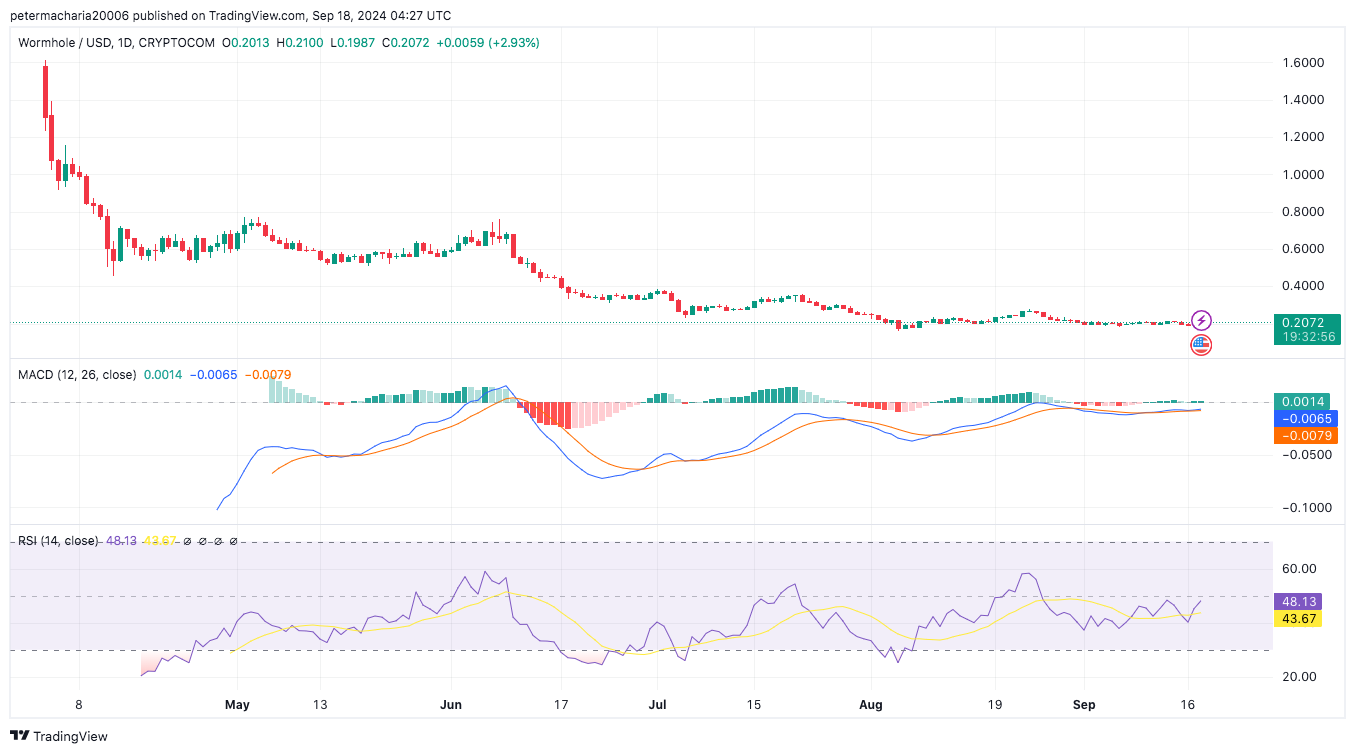The width and height of the screenshot is (1355, 753).
Task: Click the purple RSI value tag 48.13
Action: 1298,602
